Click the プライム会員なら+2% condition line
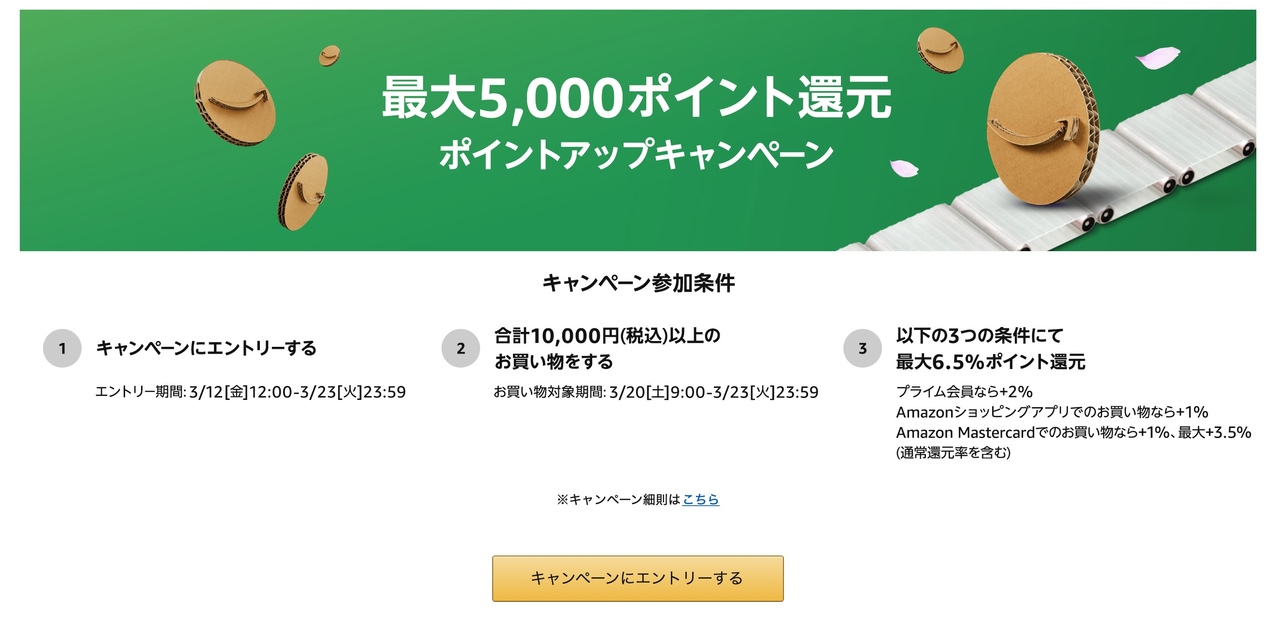This screenshot has width=1280, height=626. [x=964, y=391]
